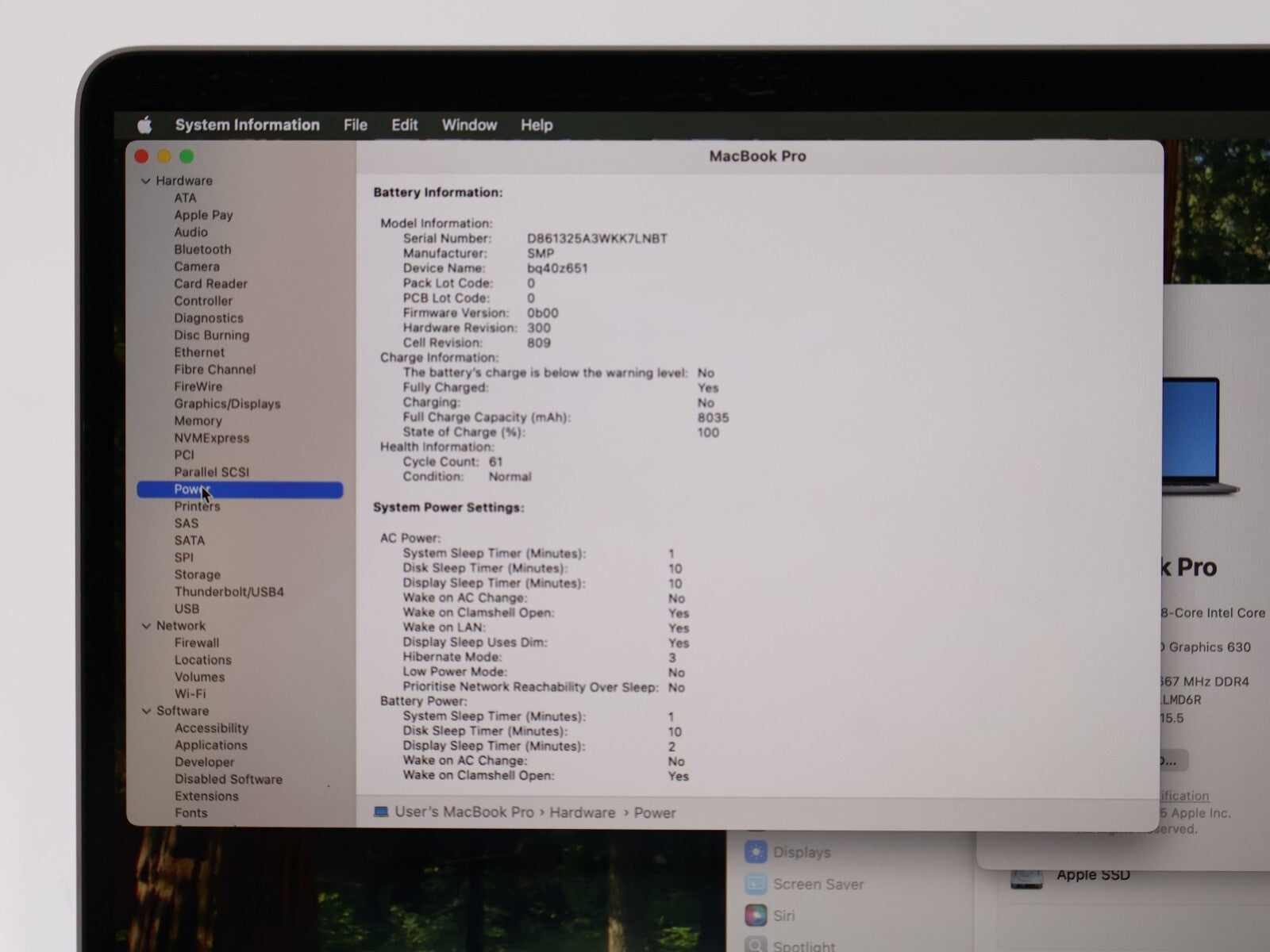Click the MacBook Pro window title

(x=757, y=156)
